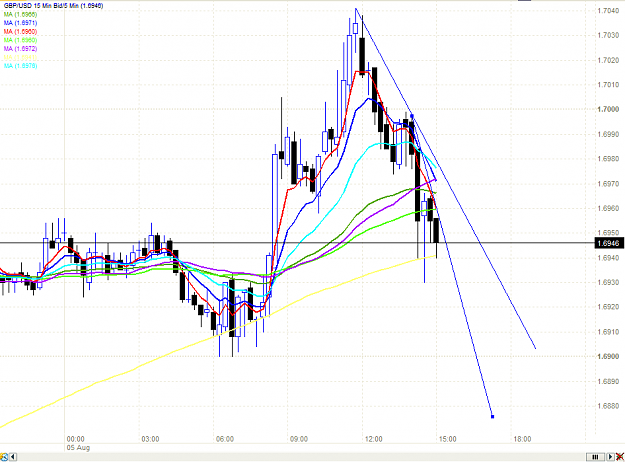This screenshot has height=462, width=625.
Task: Click the round icon in bottom-left corner
Action: click(4, 457)
